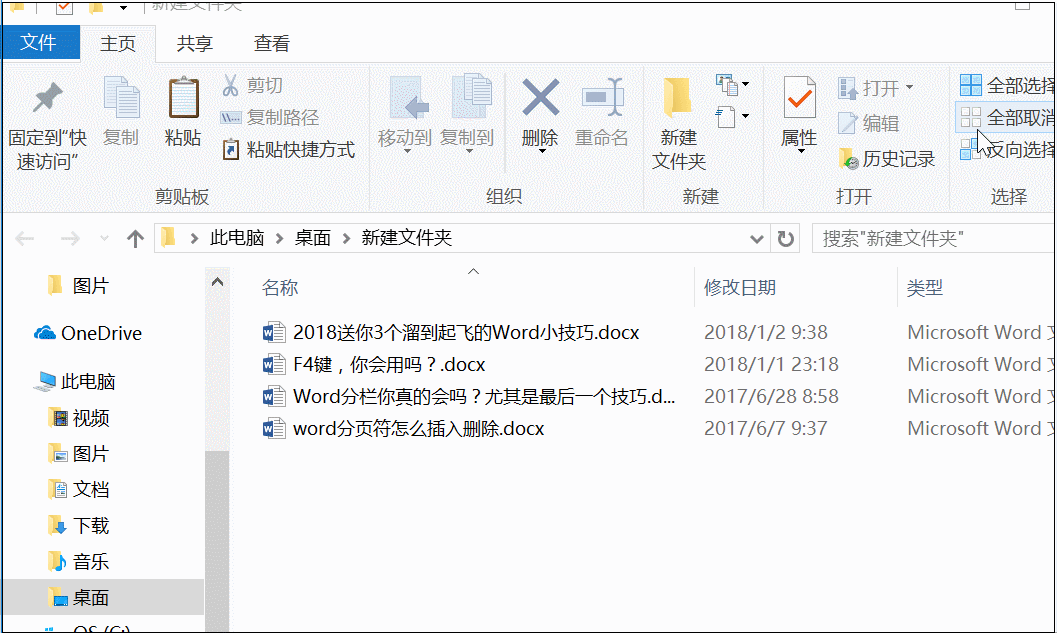
Task: Expand the Easy access dropdown arrow
Action: pos(746,116)
